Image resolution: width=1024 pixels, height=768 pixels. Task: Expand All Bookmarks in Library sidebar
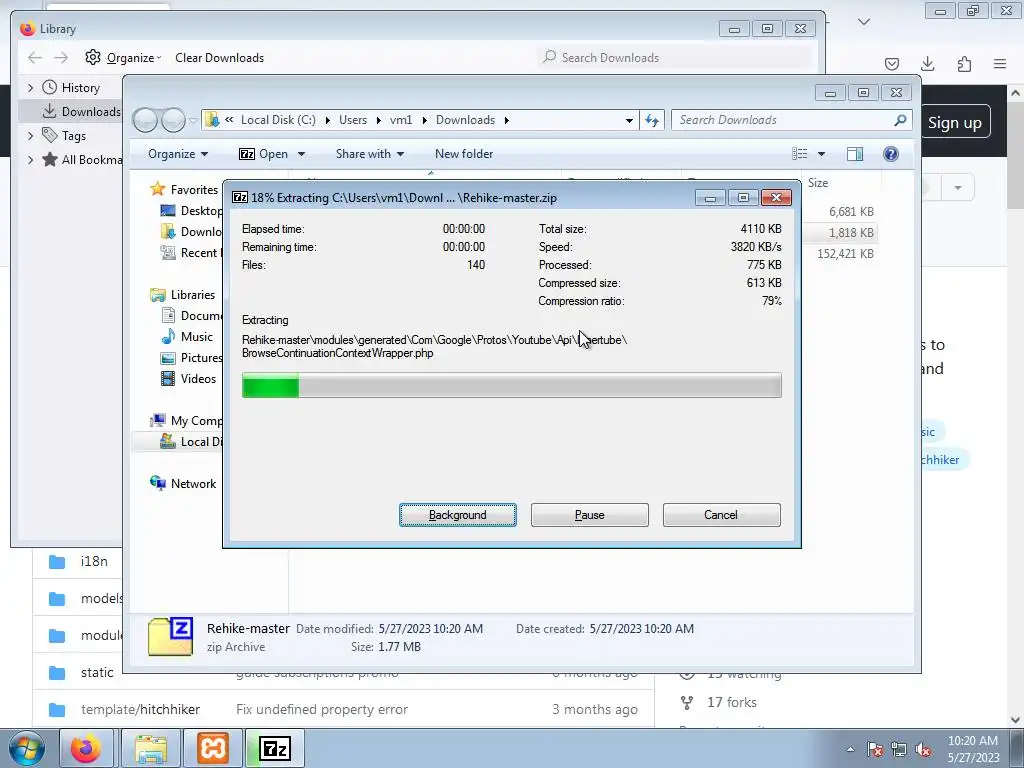coord(31,160)
